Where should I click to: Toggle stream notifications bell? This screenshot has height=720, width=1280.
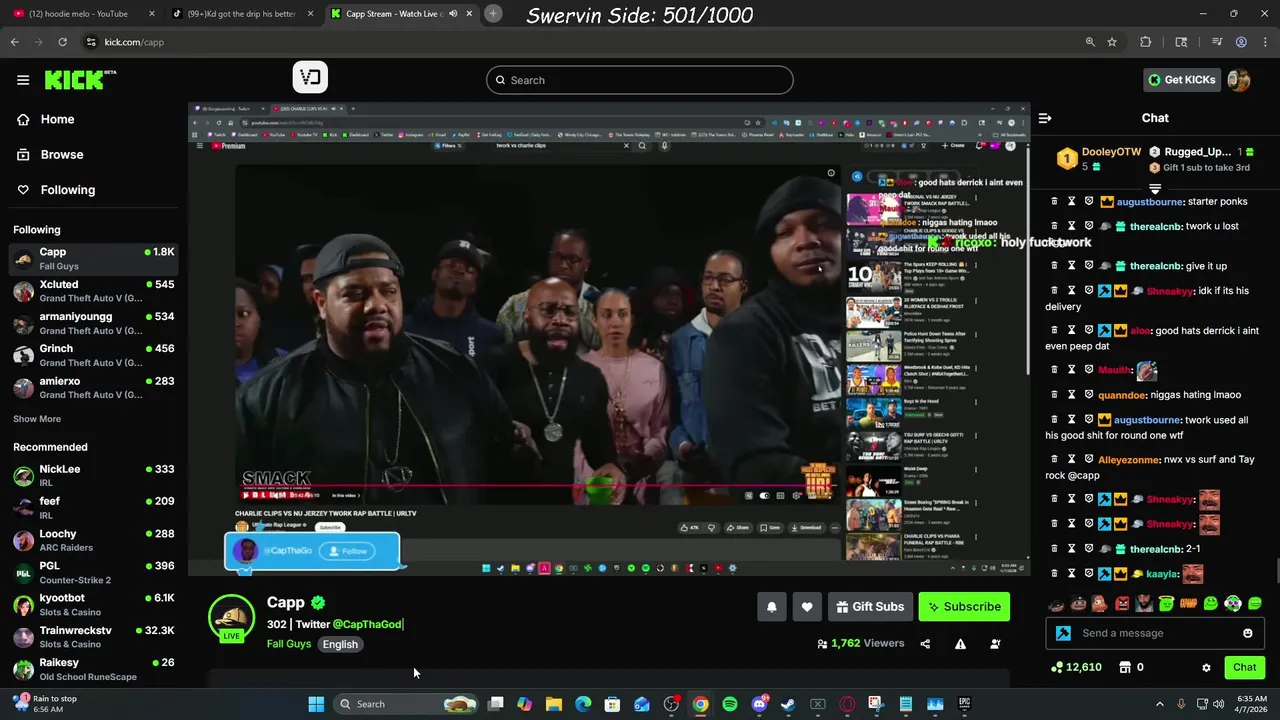[771, 607]
